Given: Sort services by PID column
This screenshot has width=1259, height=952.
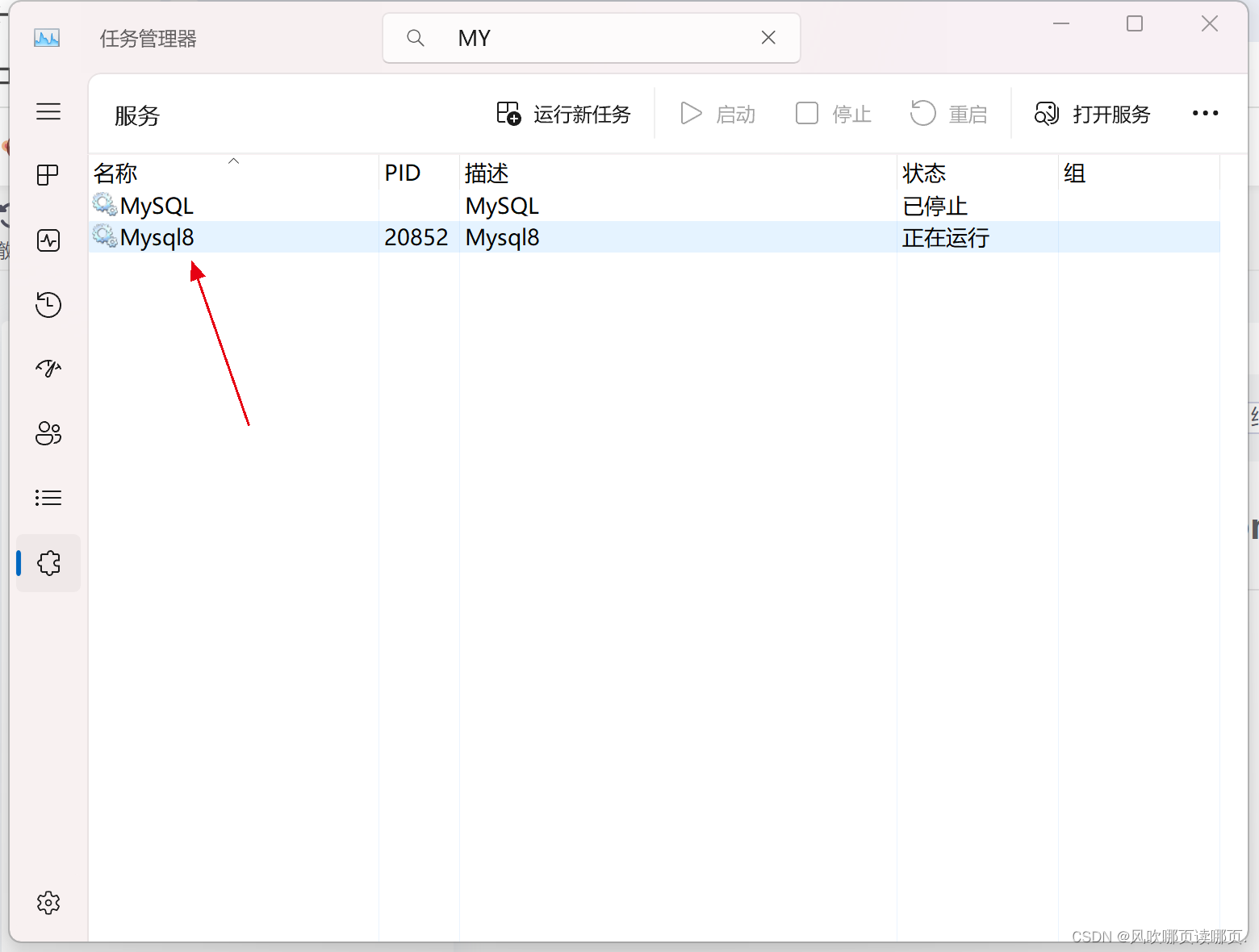Looking at the screenshot, I should [403, 172].
